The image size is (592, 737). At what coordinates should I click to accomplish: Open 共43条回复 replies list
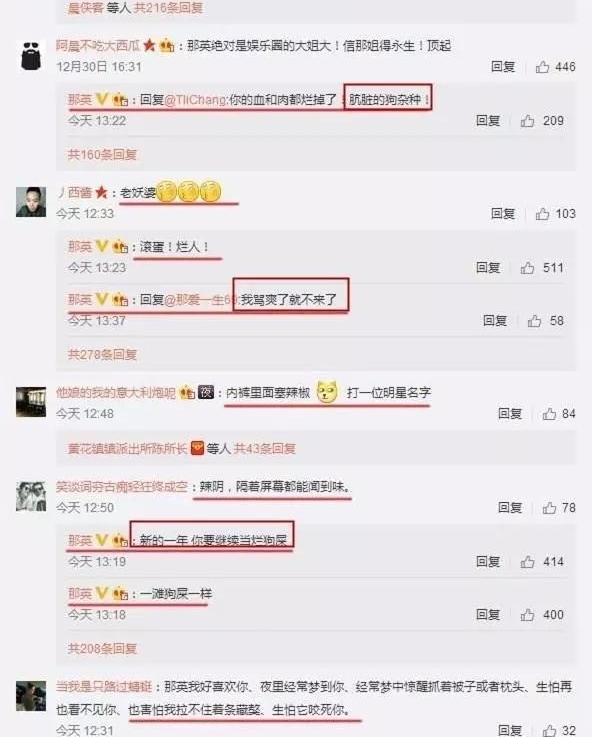(265, 449)
